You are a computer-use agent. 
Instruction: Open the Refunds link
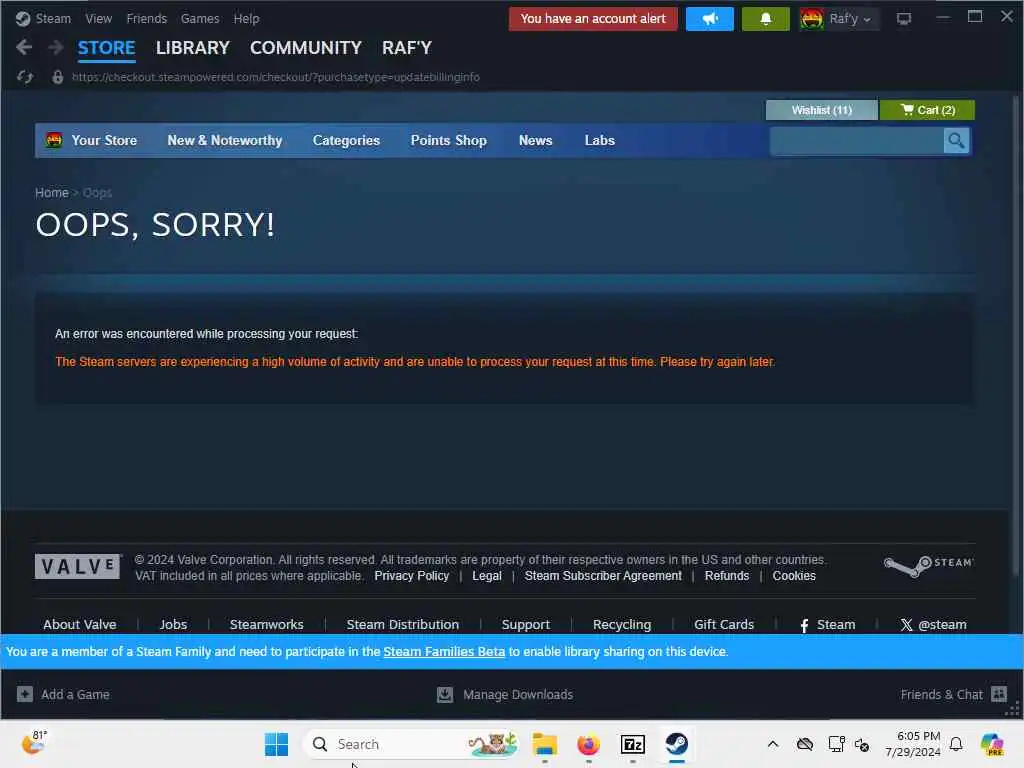pyautogui.click(x=727, y=576)
